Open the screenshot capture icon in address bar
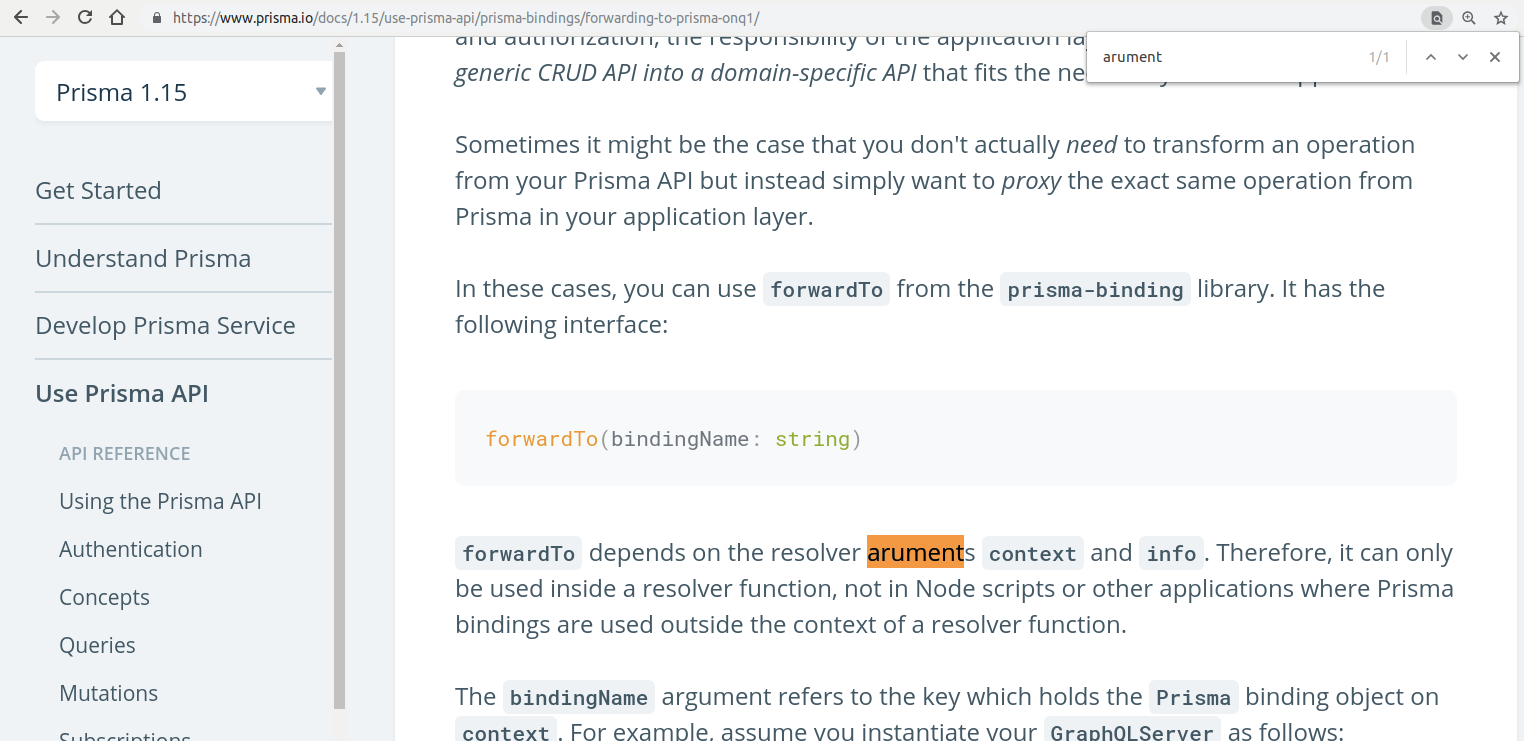 [1437, 17]
